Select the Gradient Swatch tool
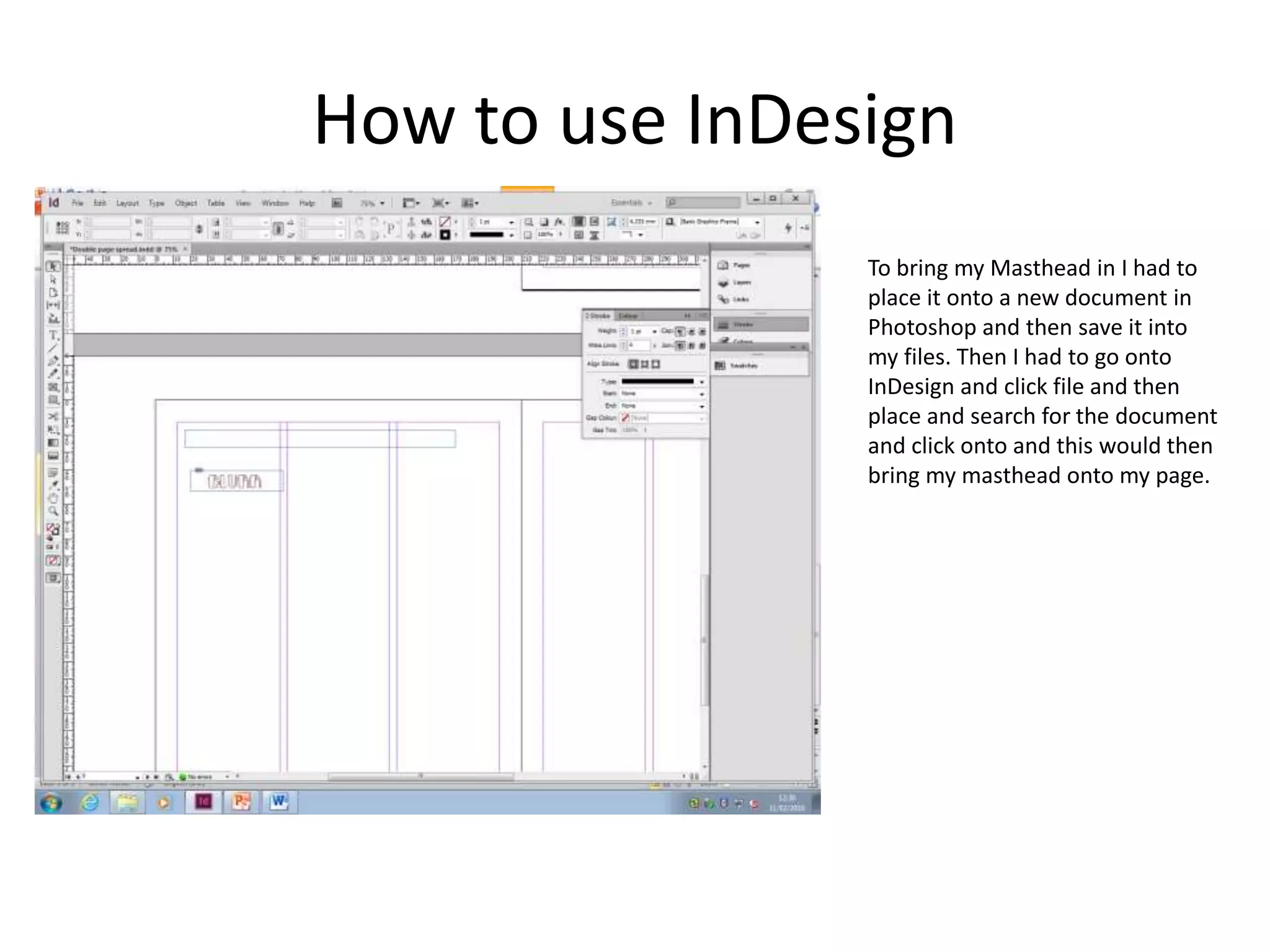Screen dimensions: 1270x952 [53, 443]
